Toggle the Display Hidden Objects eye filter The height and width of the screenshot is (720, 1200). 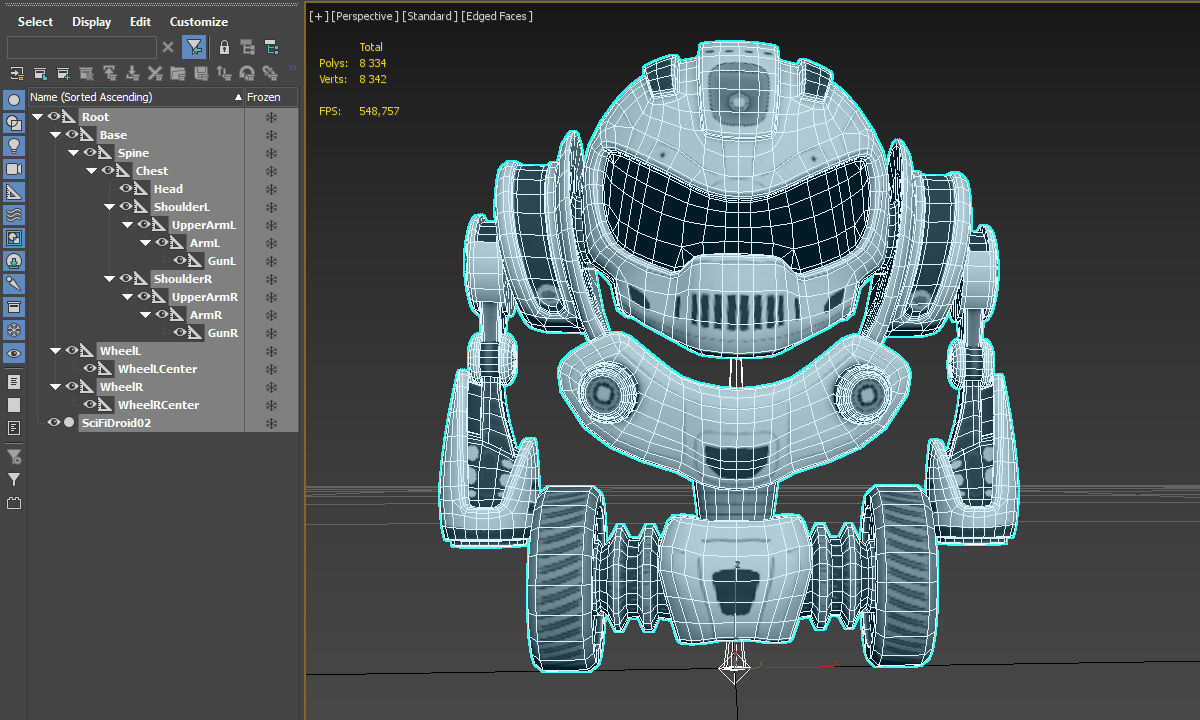coord(14,354)
